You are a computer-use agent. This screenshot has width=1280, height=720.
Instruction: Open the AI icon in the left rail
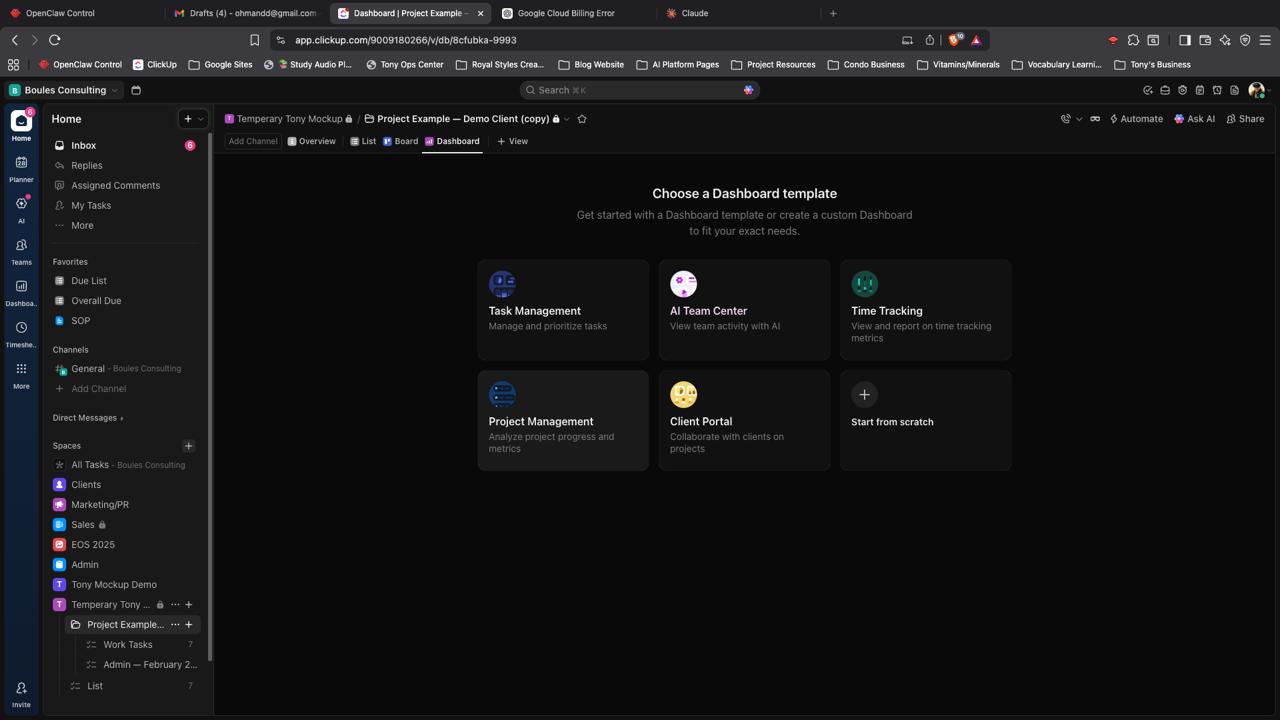[x=21, y=208]
